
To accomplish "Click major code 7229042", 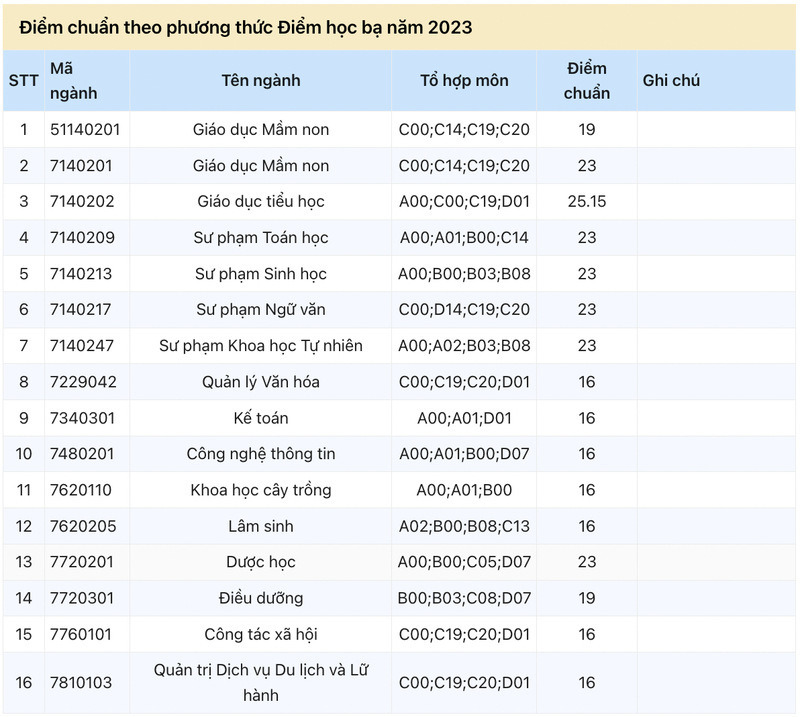I will coord(83,382).
